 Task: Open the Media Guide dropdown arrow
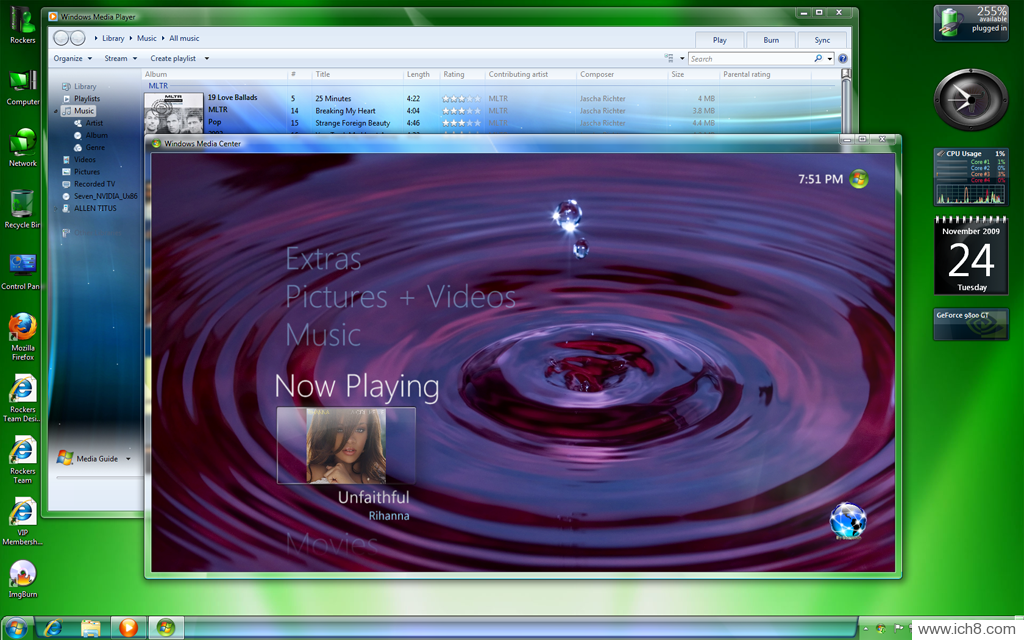point(128,459)
